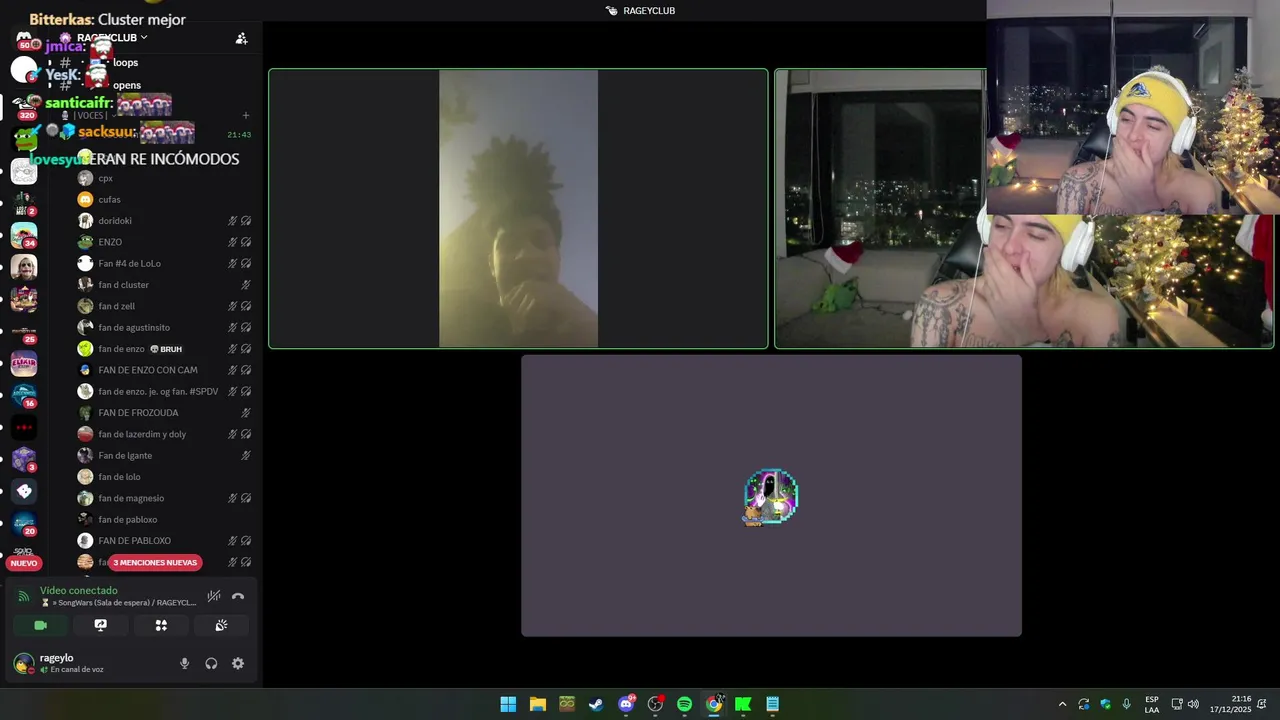
Task: Select user fan de lazerdim y doly
Action: pyautogui.click(x=164, y=434)
